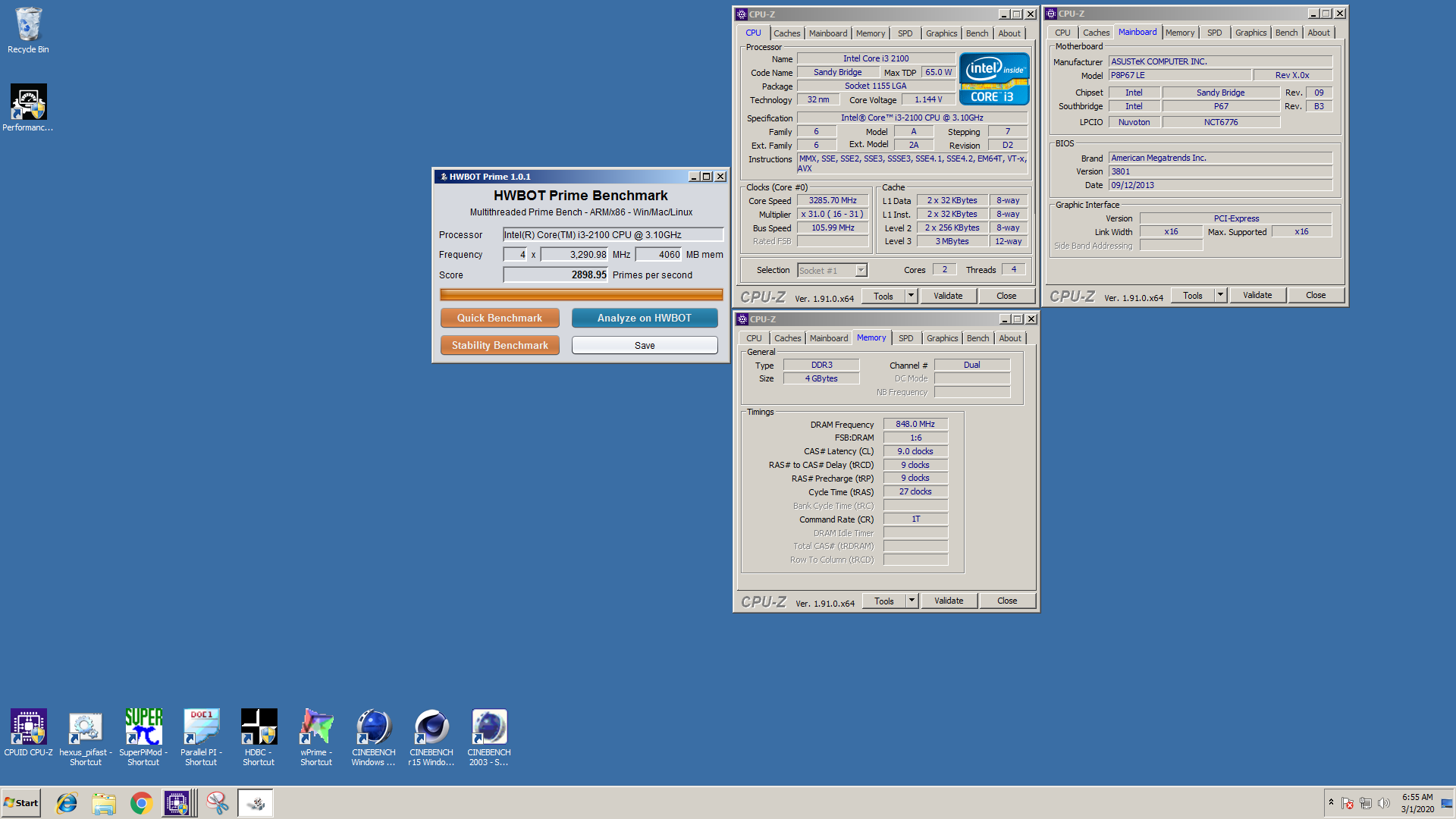Click the Processor field in HWBOT Prime
The width and height of the screenshot is (1456, 819).
coord(613,235)
